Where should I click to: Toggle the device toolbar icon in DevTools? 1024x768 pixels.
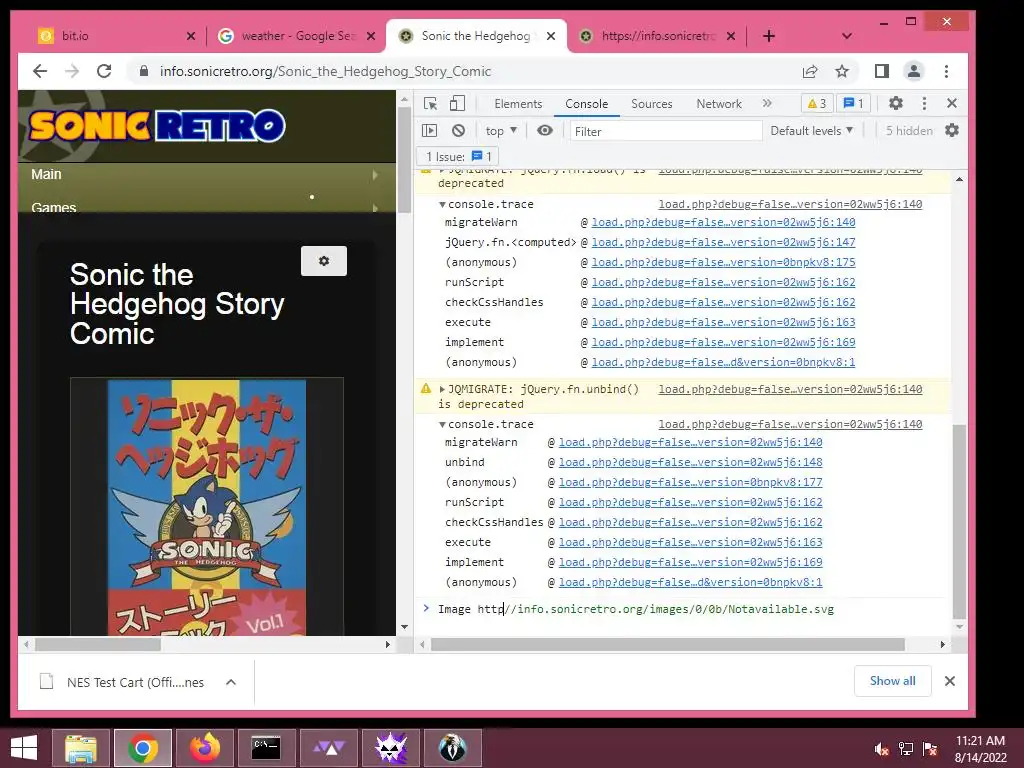point(457,104)
